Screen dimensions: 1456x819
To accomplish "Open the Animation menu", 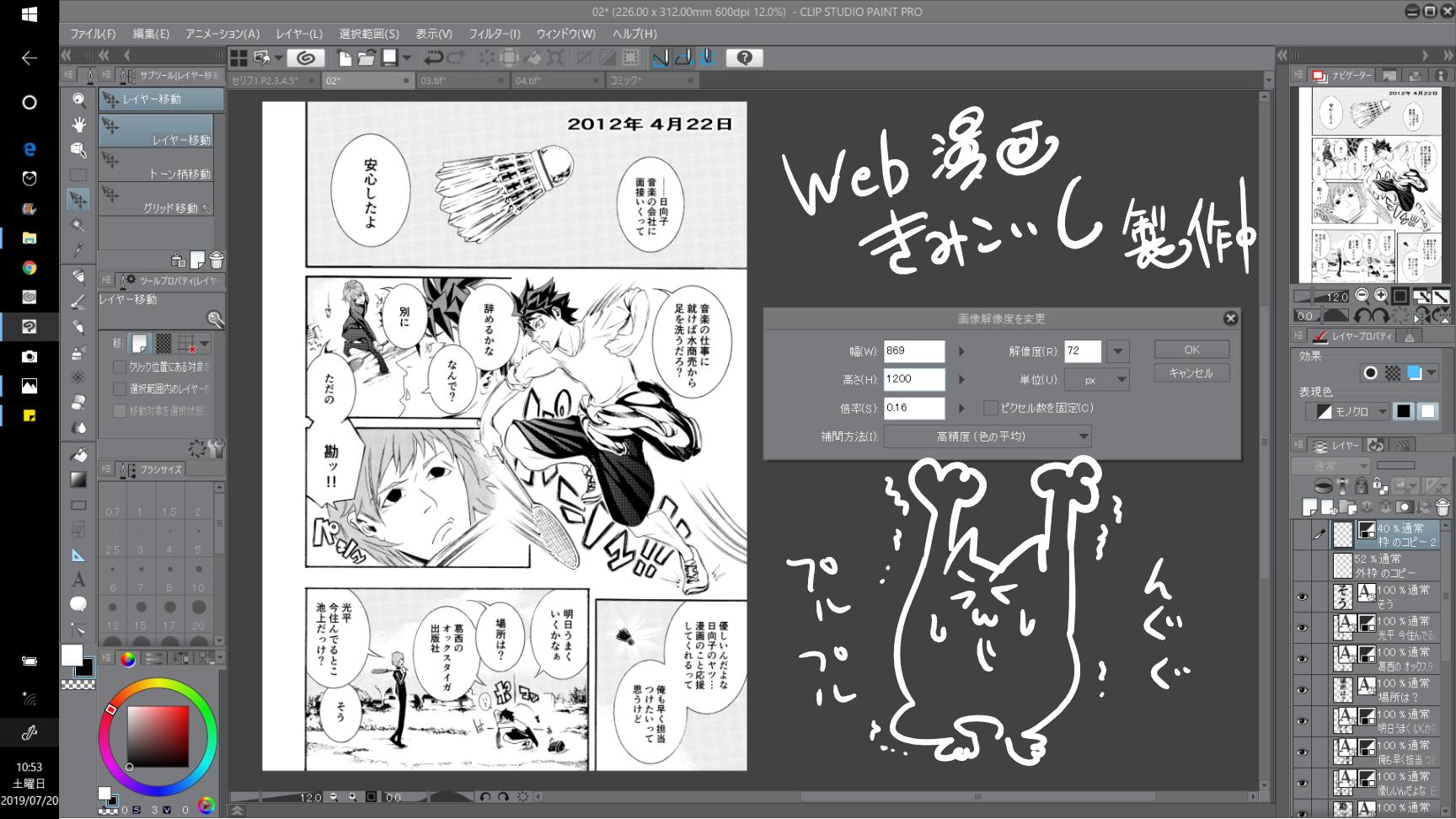I will [x=222, y=34].
